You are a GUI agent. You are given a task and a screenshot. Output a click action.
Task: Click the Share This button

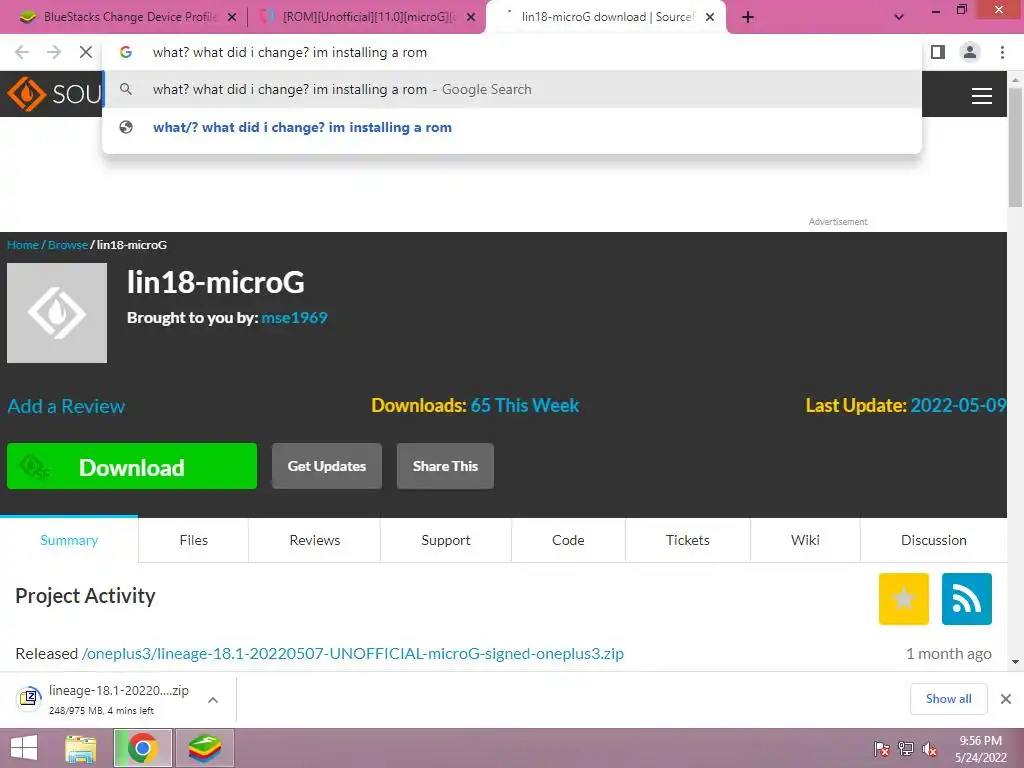coord(445,466)
